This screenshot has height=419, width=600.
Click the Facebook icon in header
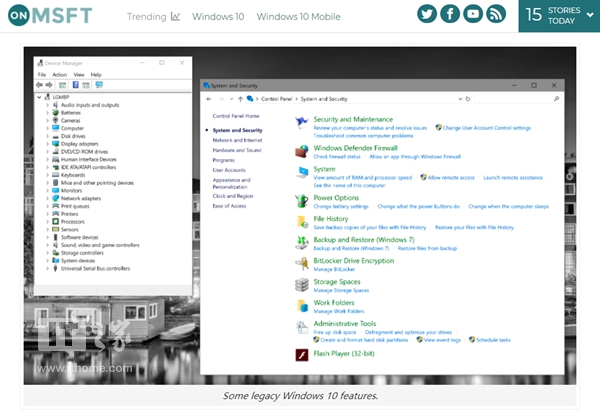click(451, 15)
